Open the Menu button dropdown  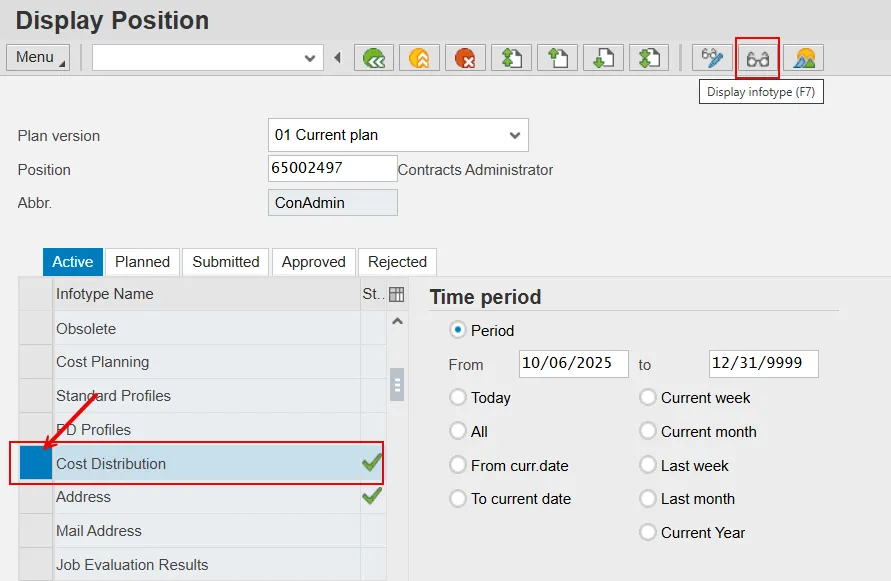(x=38, y=58)
